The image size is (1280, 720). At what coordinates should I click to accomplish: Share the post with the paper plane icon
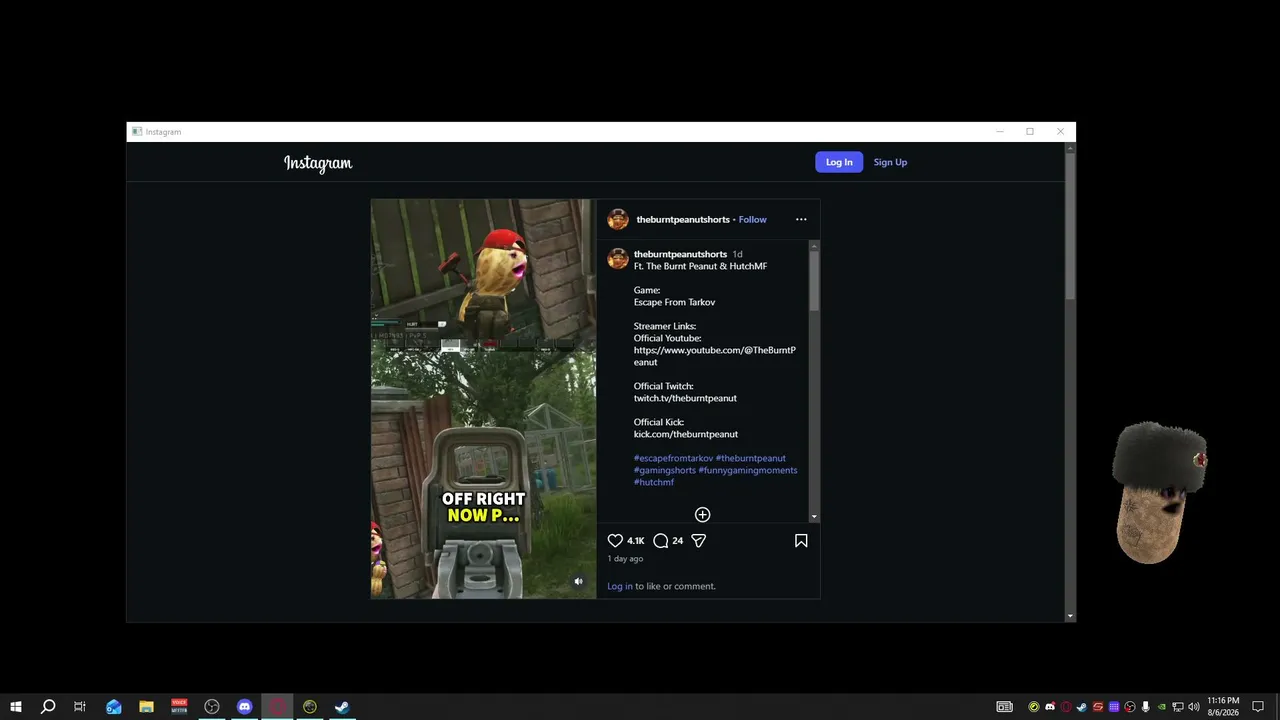click(699, 541)
